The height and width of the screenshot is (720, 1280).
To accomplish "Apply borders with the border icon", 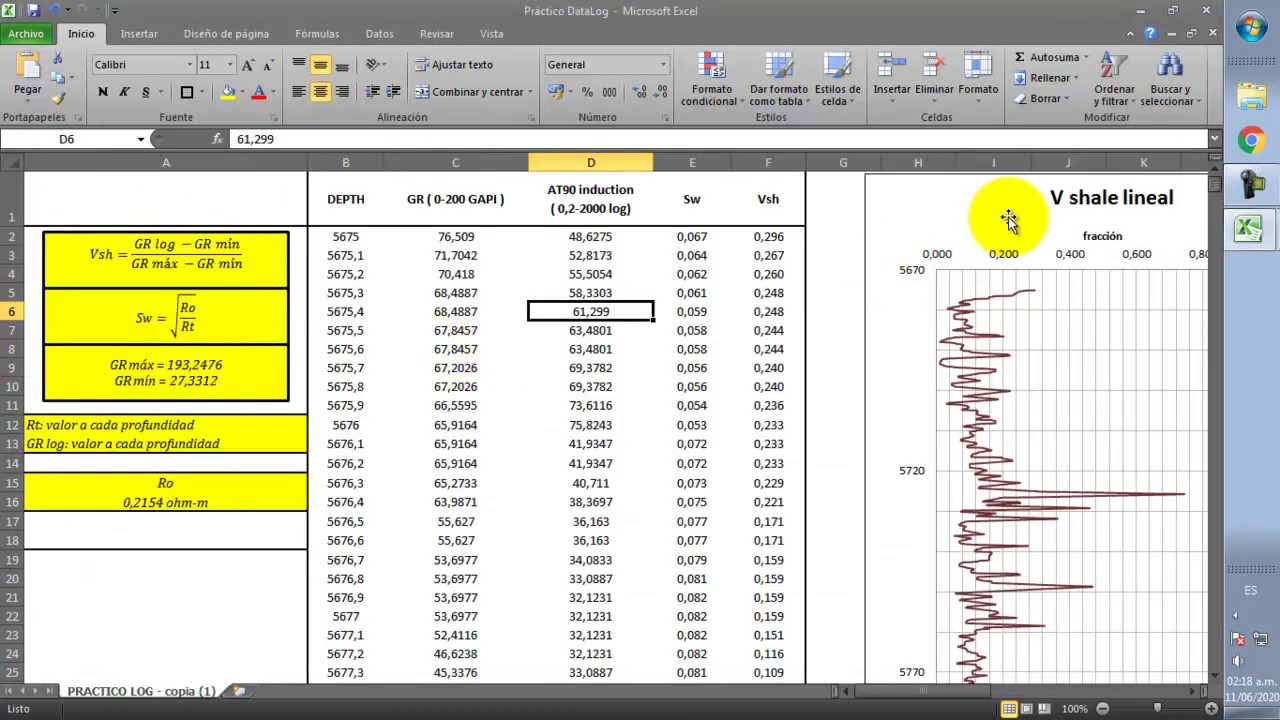I will (187, 92).
